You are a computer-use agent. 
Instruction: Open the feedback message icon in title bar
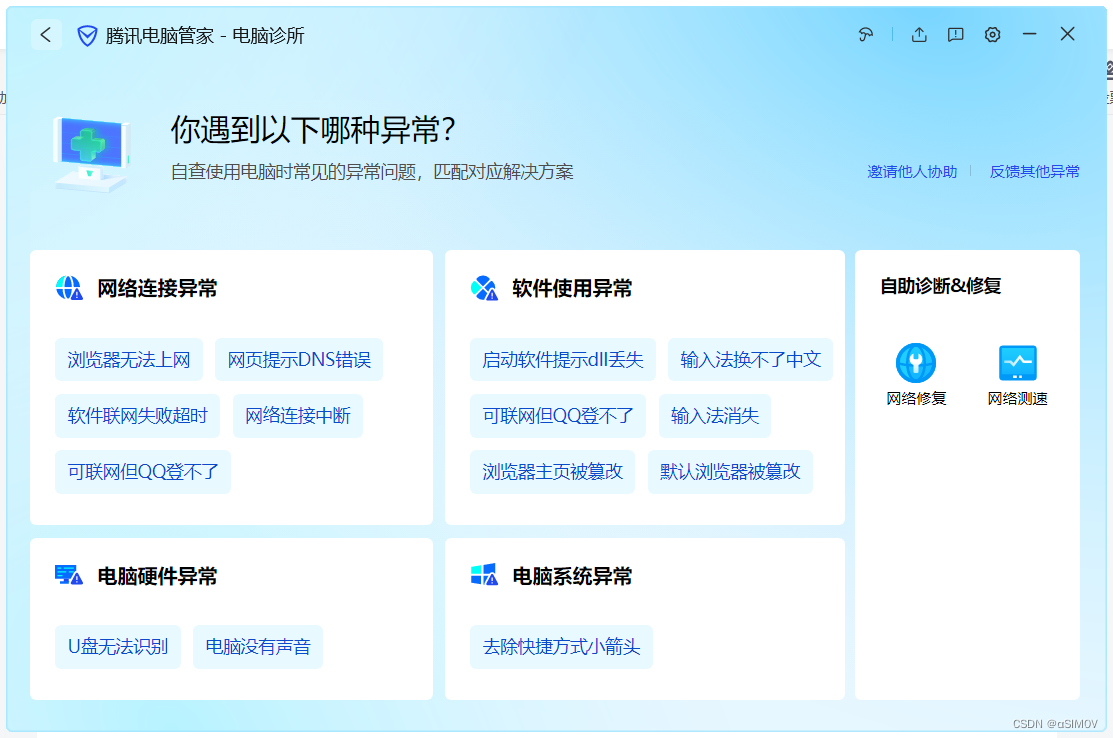[955, 34]
